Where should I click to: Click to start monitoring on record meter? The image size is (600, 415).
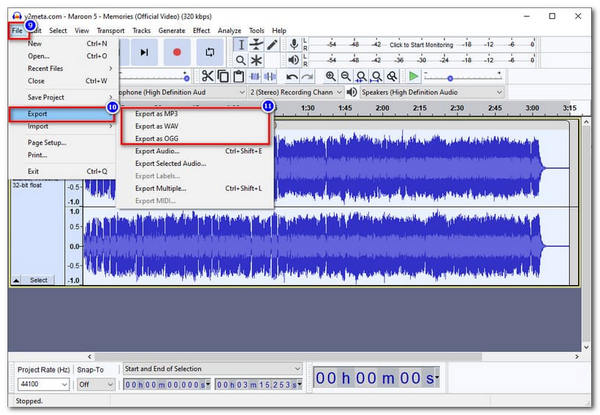[421, 45]
